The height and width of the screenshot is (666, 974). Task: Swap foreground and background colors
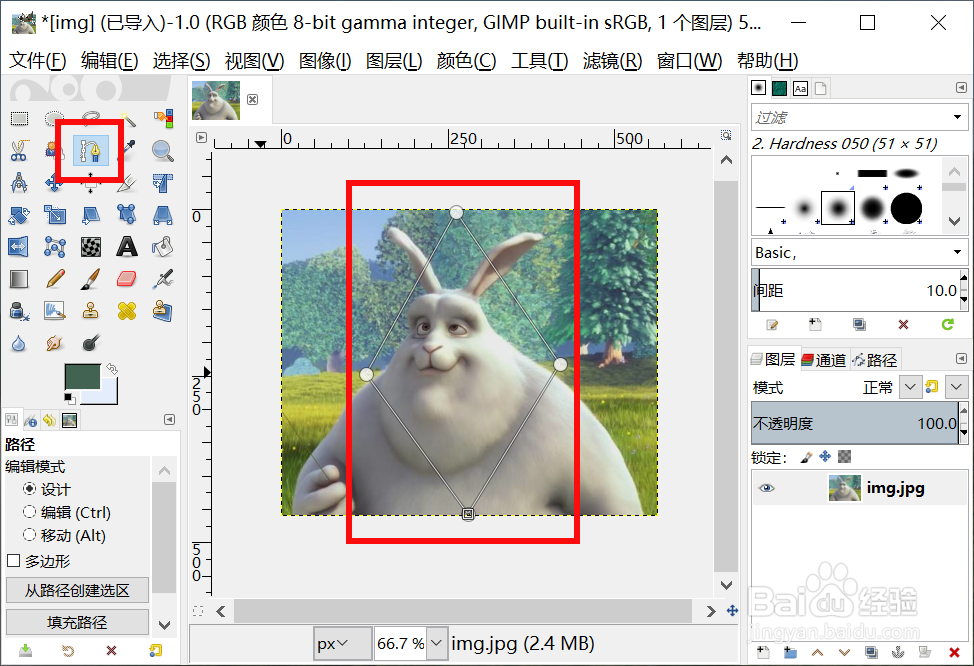click(x=112, y=369)
